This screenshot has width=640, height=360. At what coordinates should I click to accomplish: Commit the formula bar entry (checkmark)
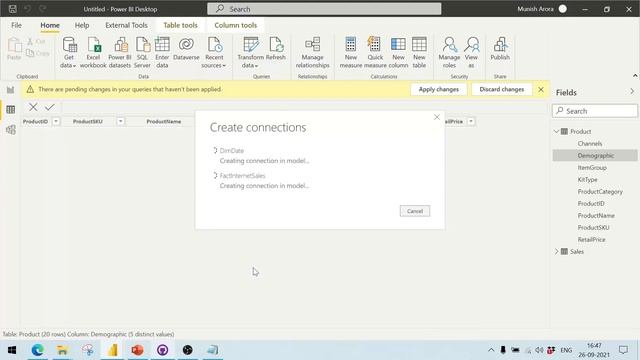pos(50,107)
